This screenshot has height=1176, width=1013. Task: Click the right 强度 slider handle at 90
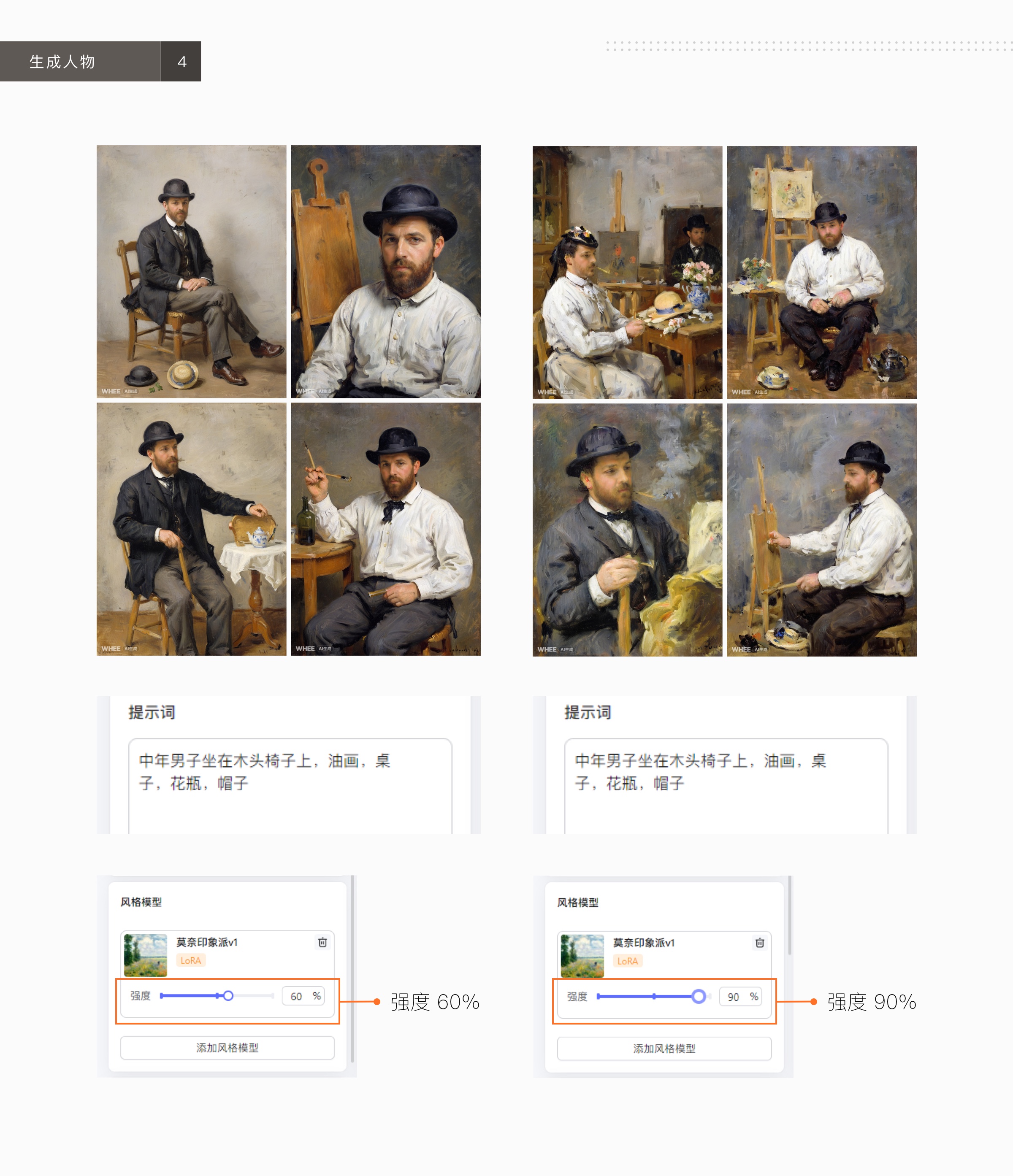coord(699,996)
